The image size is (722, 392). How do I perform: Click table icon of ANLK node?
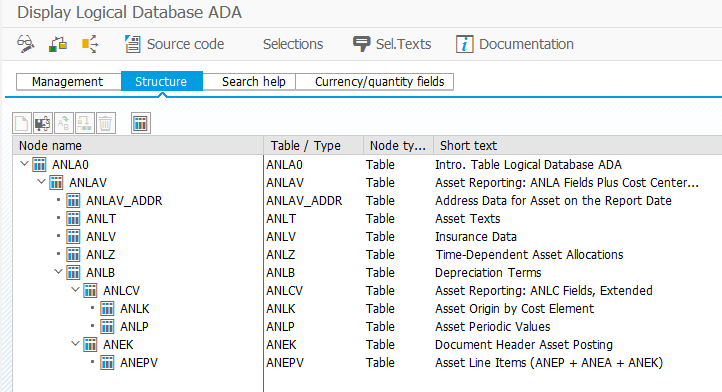pos(107,309)
